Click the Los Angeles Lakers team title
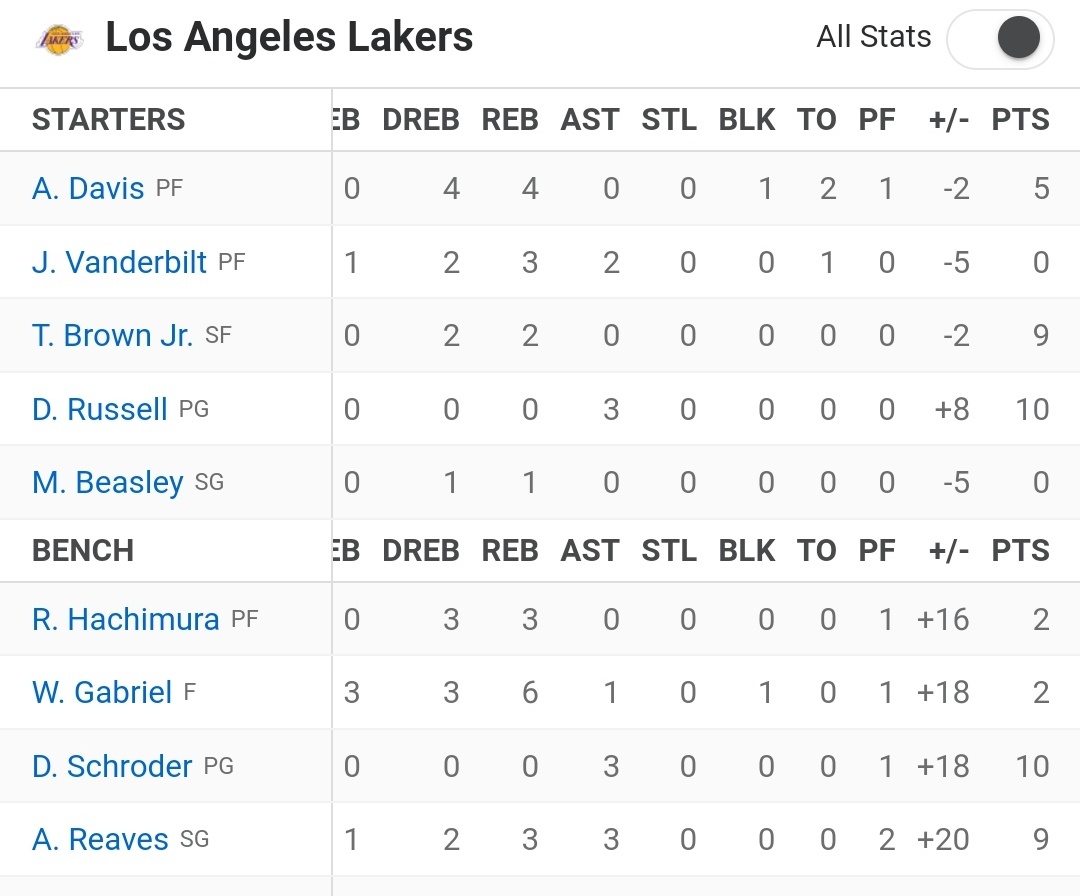This screenshot has height=896, width=1080. (289, 37)
